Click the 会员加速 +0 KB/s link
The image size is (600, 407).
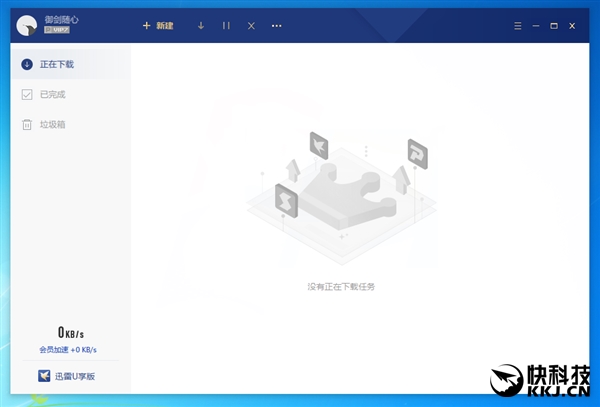pos(68,350)
